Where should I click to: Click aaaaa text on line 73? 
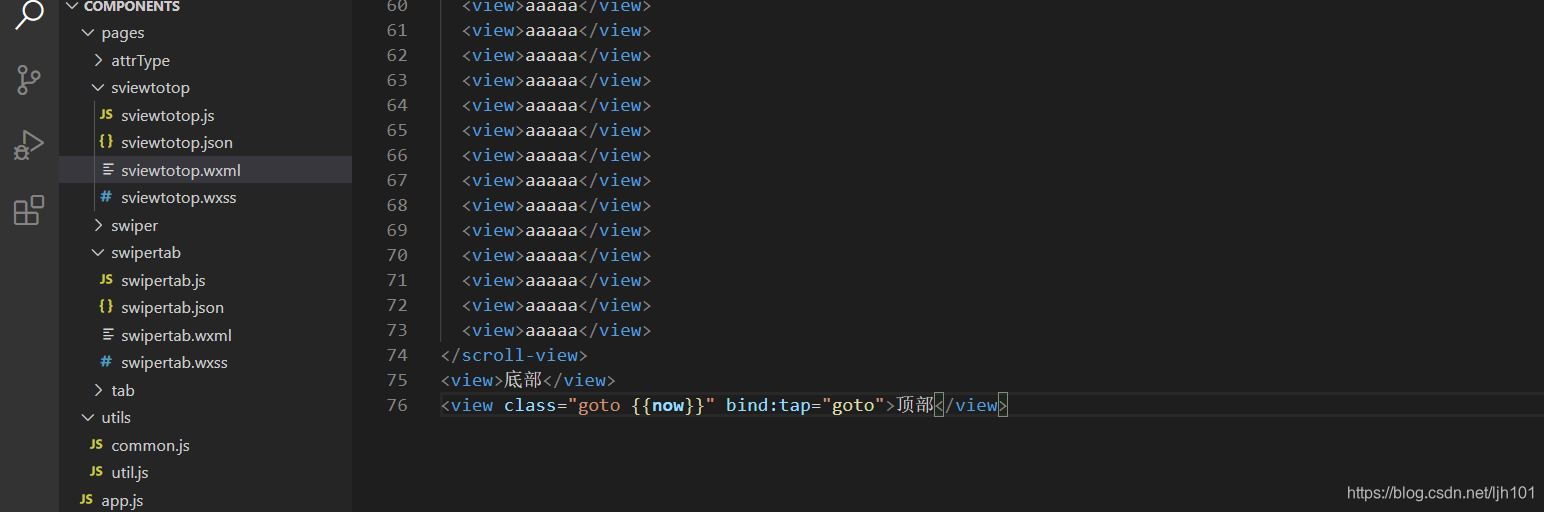coord(551,330)
